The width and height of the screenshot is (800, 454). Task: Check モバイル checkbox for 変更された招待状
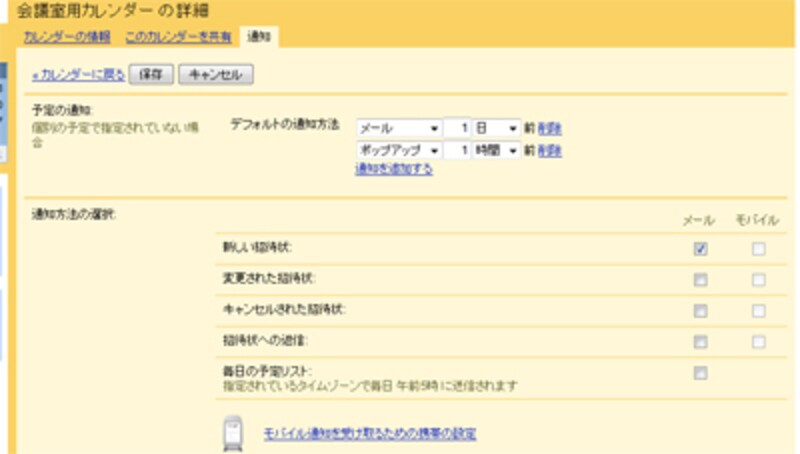click(x=759, y=280)
